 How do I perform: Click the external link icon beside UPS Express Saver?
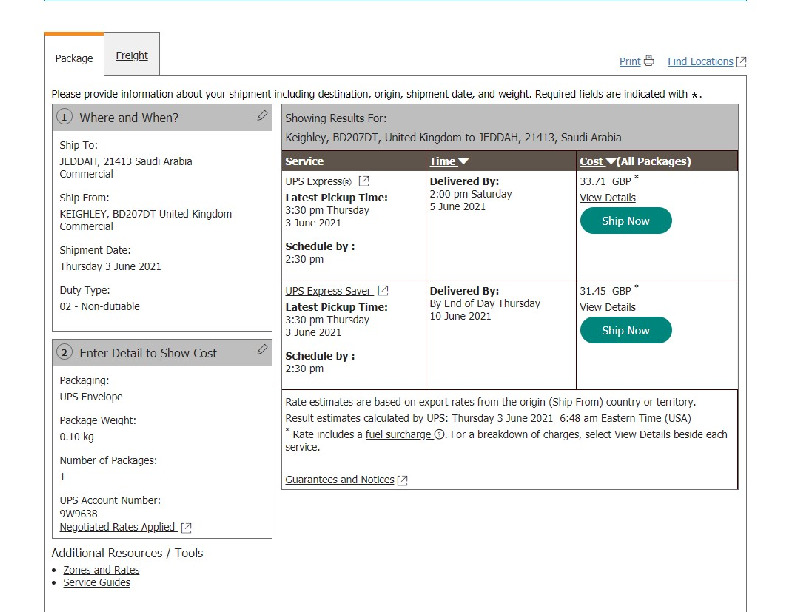click(x=383, y=291)
